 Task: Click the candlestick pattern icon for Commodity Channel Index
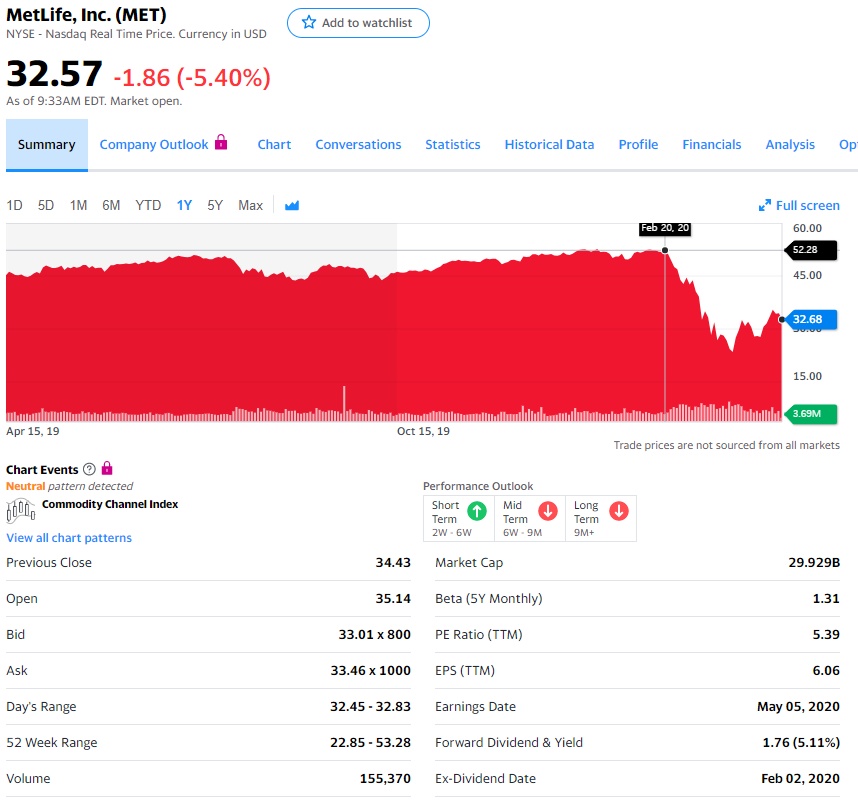click(21, 511)
